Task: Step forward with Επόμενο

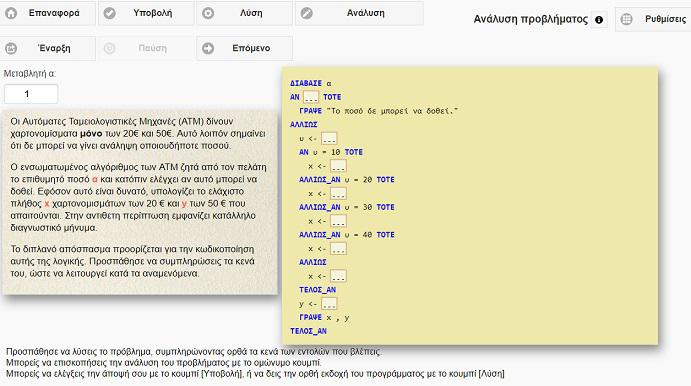Action: coord(245,48)
